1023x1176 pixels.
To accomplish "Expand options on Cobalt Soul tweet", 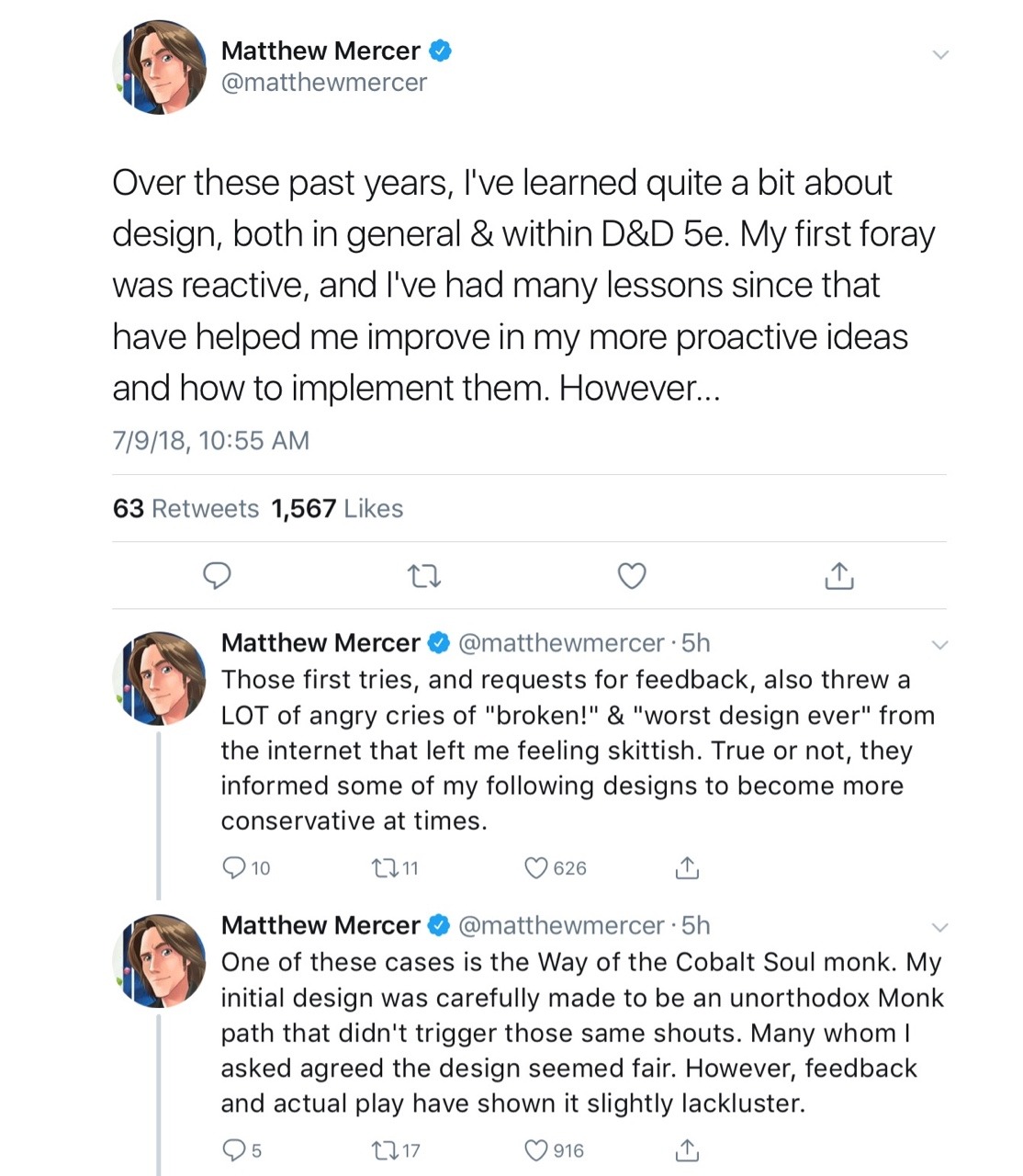I will click(939, 927).
